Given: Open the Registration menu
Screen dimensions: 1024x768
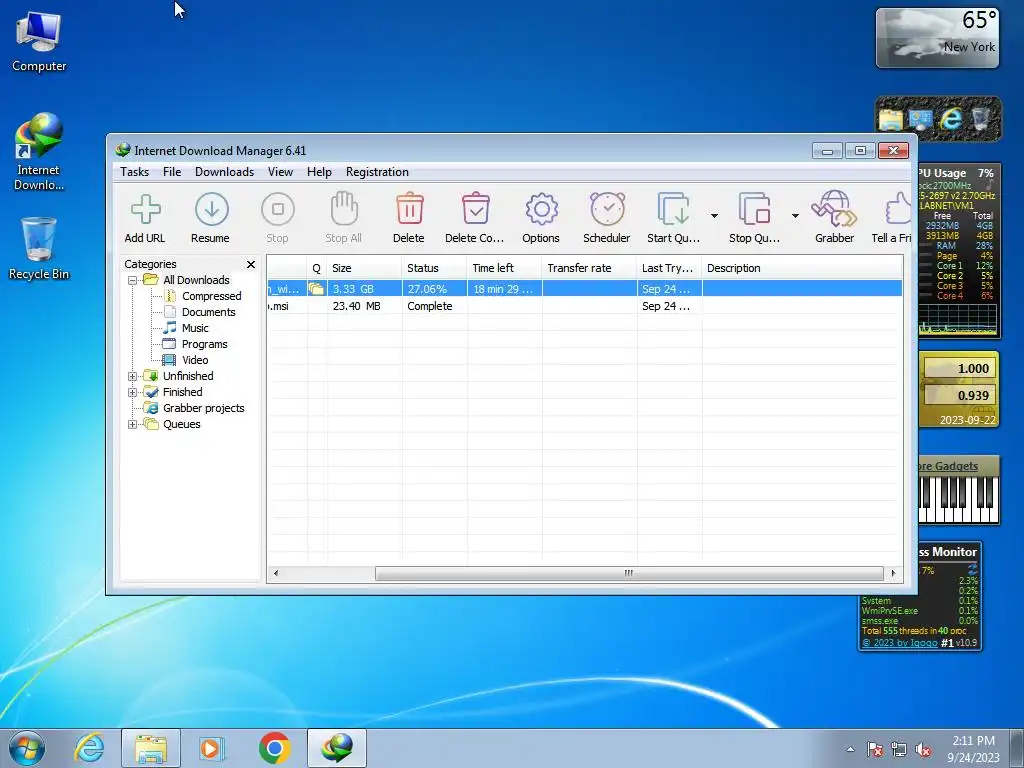Looking at the screenshot, I should tap(377, 172).
